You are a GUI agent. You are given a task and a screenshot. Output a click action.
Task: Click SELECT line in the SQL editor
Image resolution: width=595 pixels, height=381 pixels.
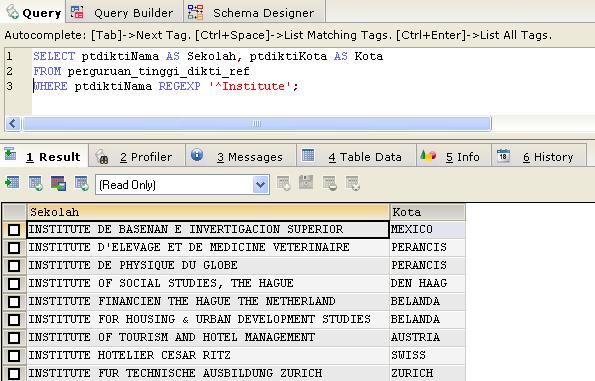click(208, 56)
